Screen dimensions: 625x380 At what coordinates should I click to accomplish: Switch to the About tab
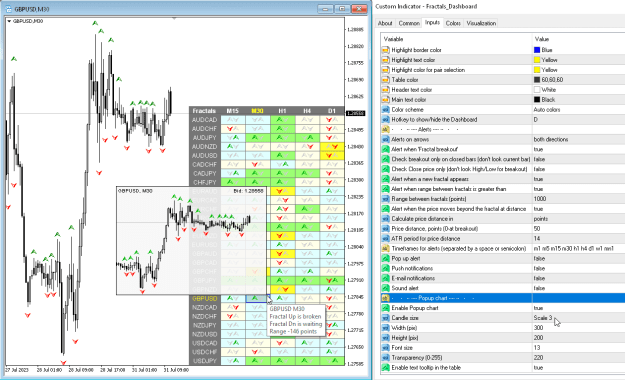385,23
